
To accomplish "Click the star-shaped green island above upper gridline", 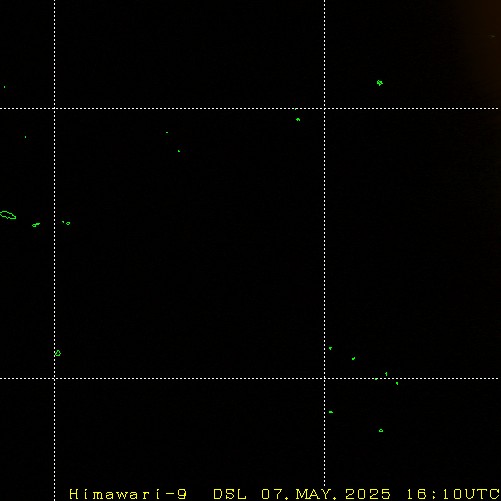I will pos(380,83).
